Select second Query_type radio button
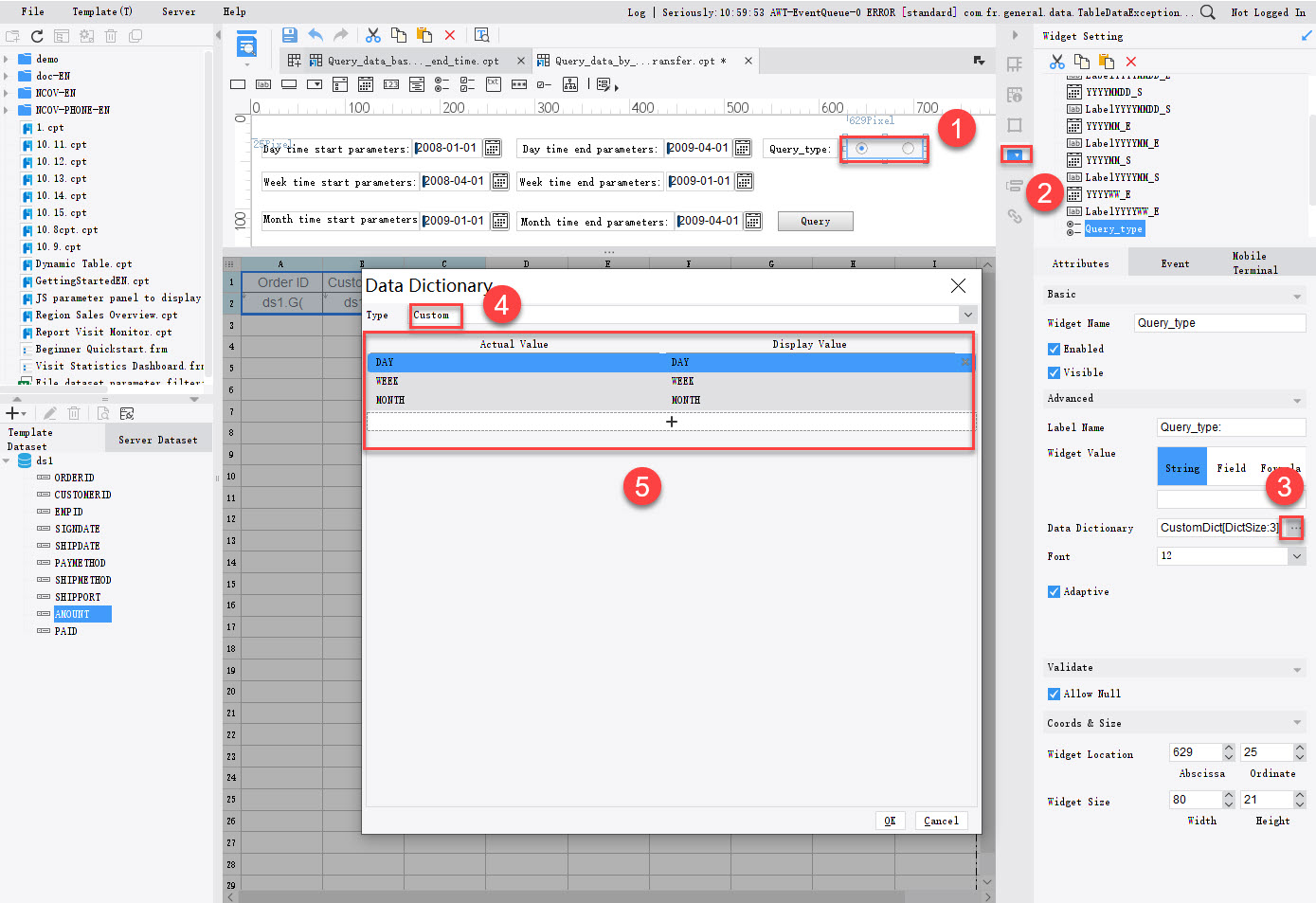The height and width of the screenshot is (903, 1316). point(909,148)
